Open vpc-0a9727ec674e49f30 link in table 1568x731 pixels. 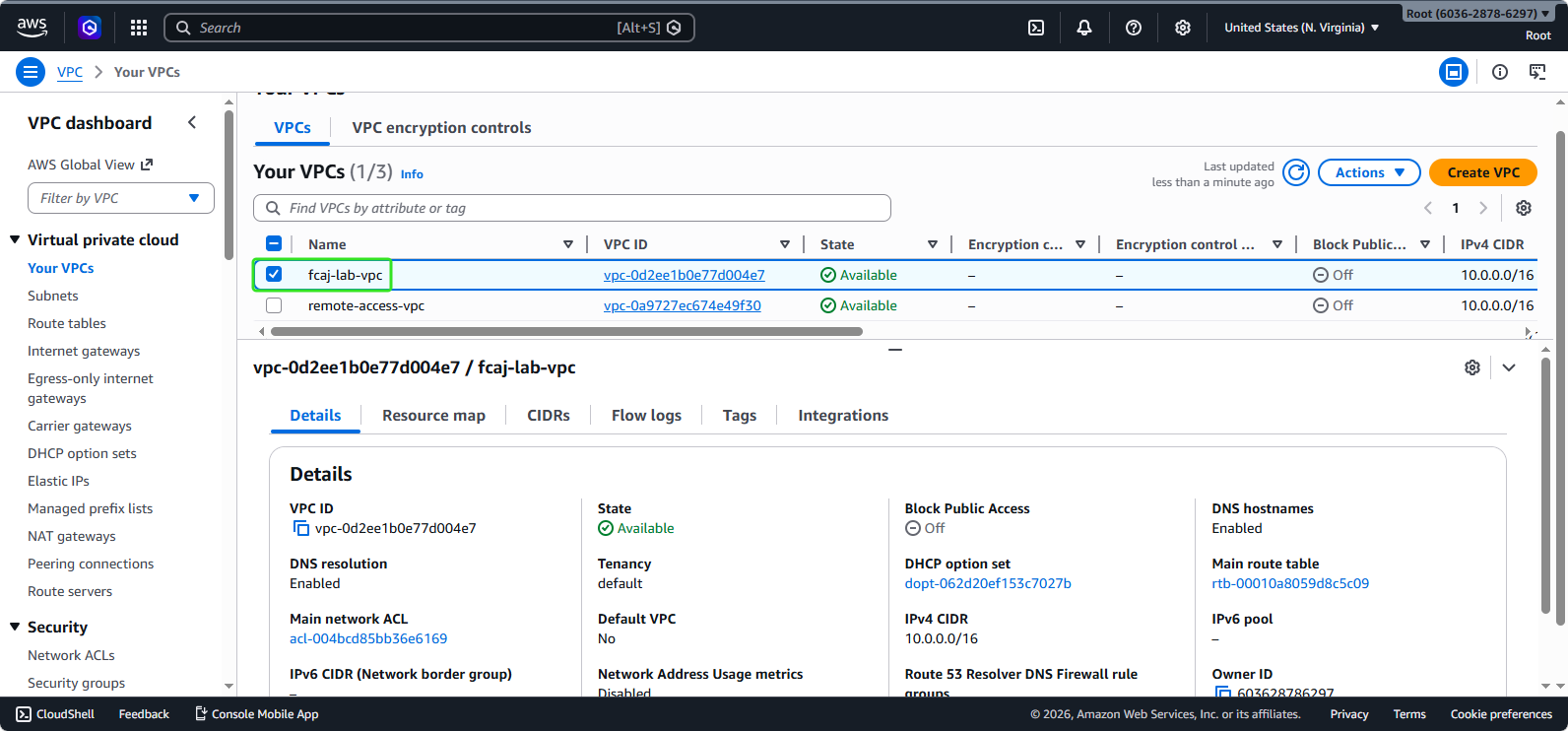pyautogui.click(x=683, y=305)
